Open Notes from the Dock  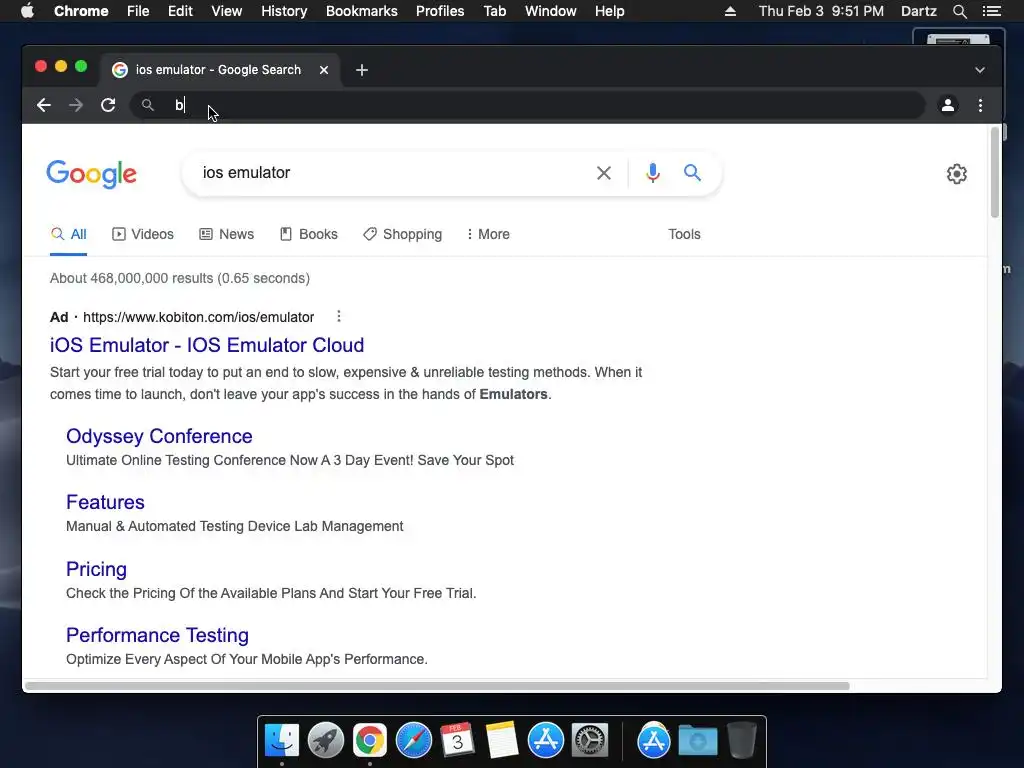click(x=502, y=741)
